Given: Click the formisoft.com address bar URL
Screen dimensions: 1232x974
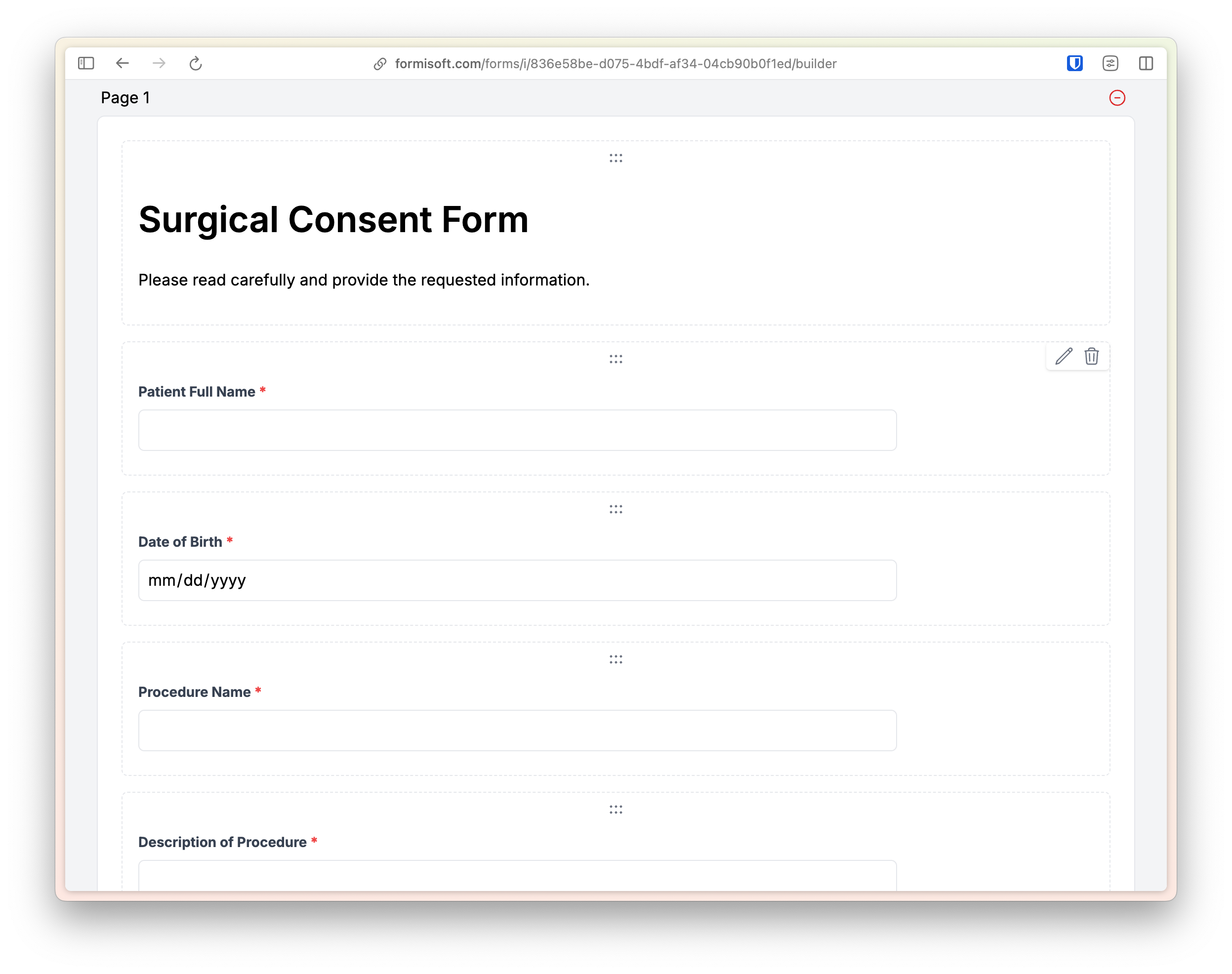Looking at the screenshot, I should 615,64.
